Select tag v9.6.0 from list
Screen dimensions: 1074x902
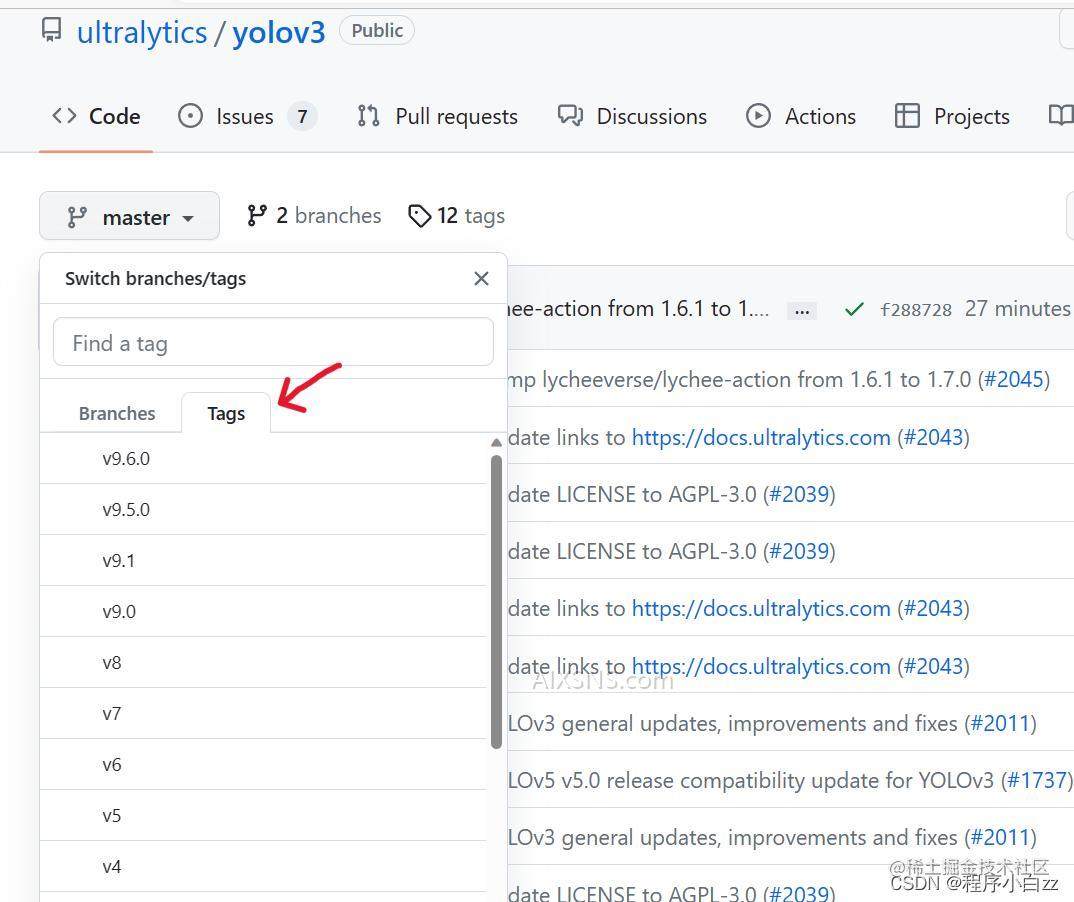[126, 458]
